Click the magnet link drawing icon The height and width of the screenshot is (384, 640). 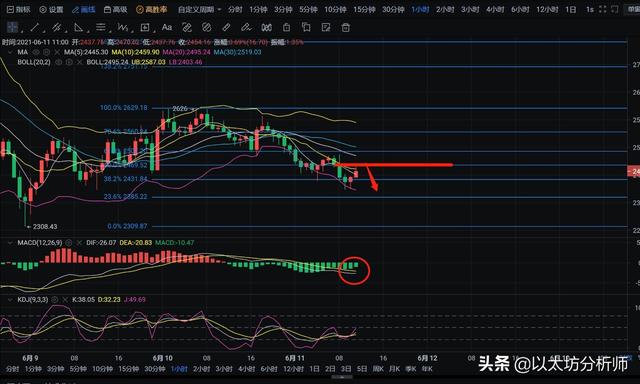click(187, 27)
